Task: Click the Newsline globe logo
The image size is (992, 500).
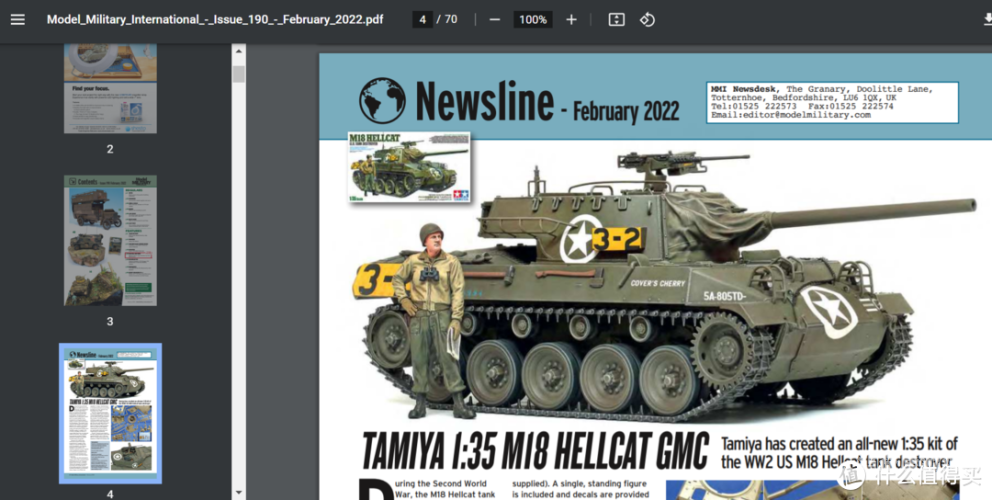Action: pos(382,101)
